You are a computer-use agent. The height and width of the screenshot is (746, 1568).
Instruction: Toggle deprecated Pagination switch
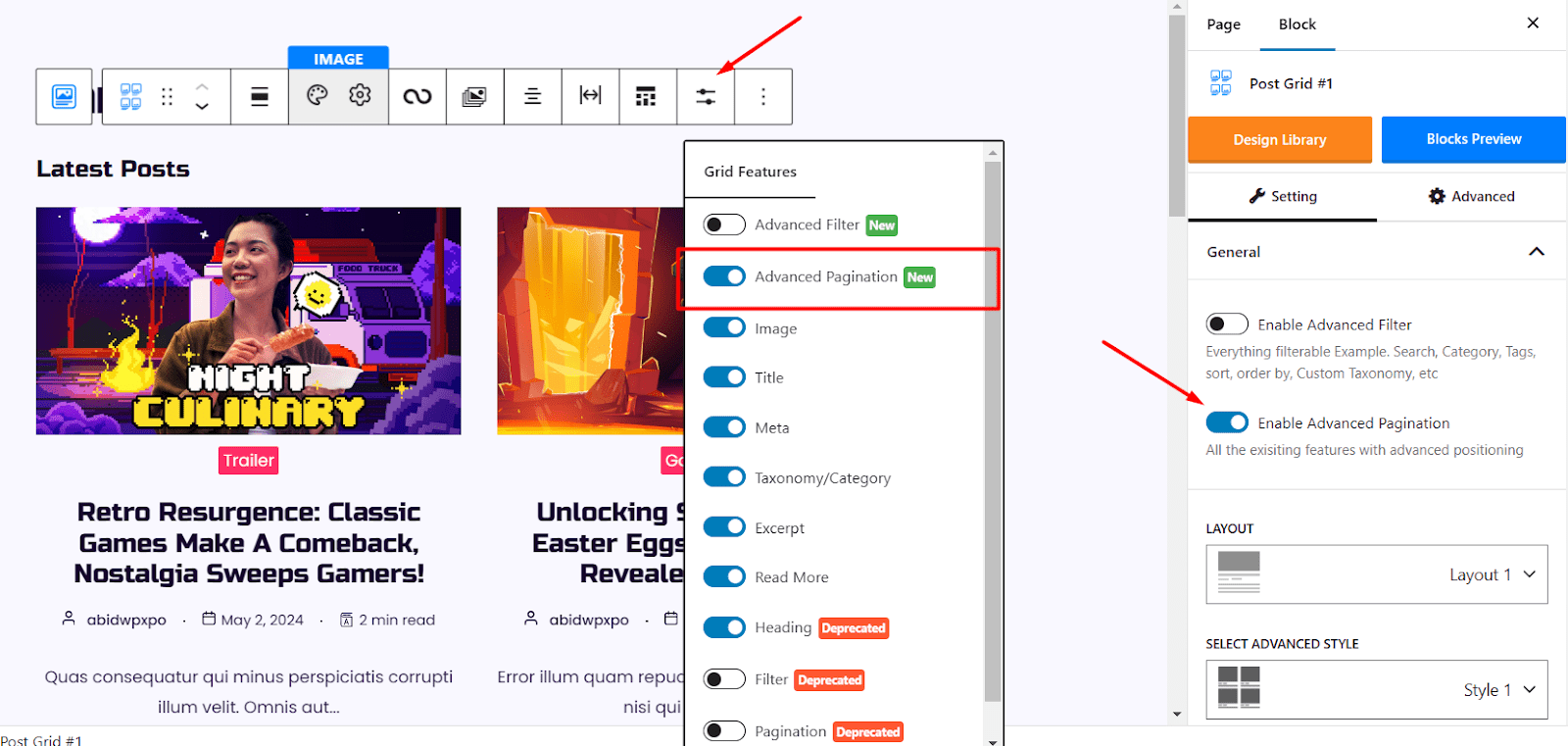[724, 730]
